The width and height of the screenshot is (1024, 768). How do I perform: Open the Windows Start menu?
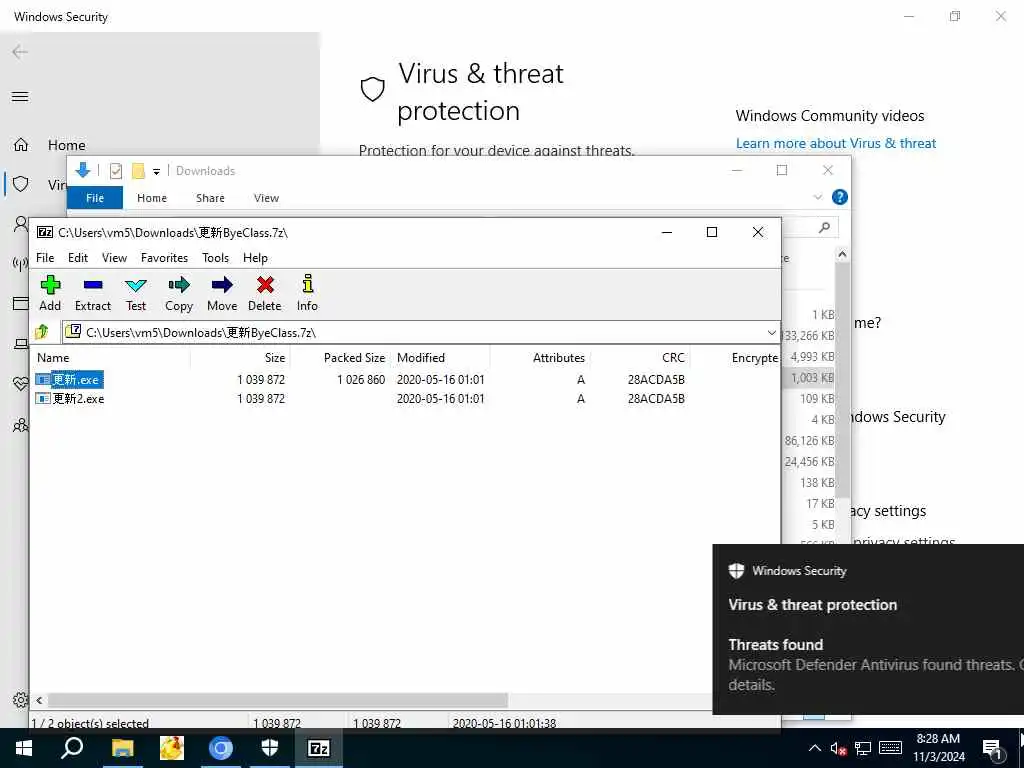[24, 748]
